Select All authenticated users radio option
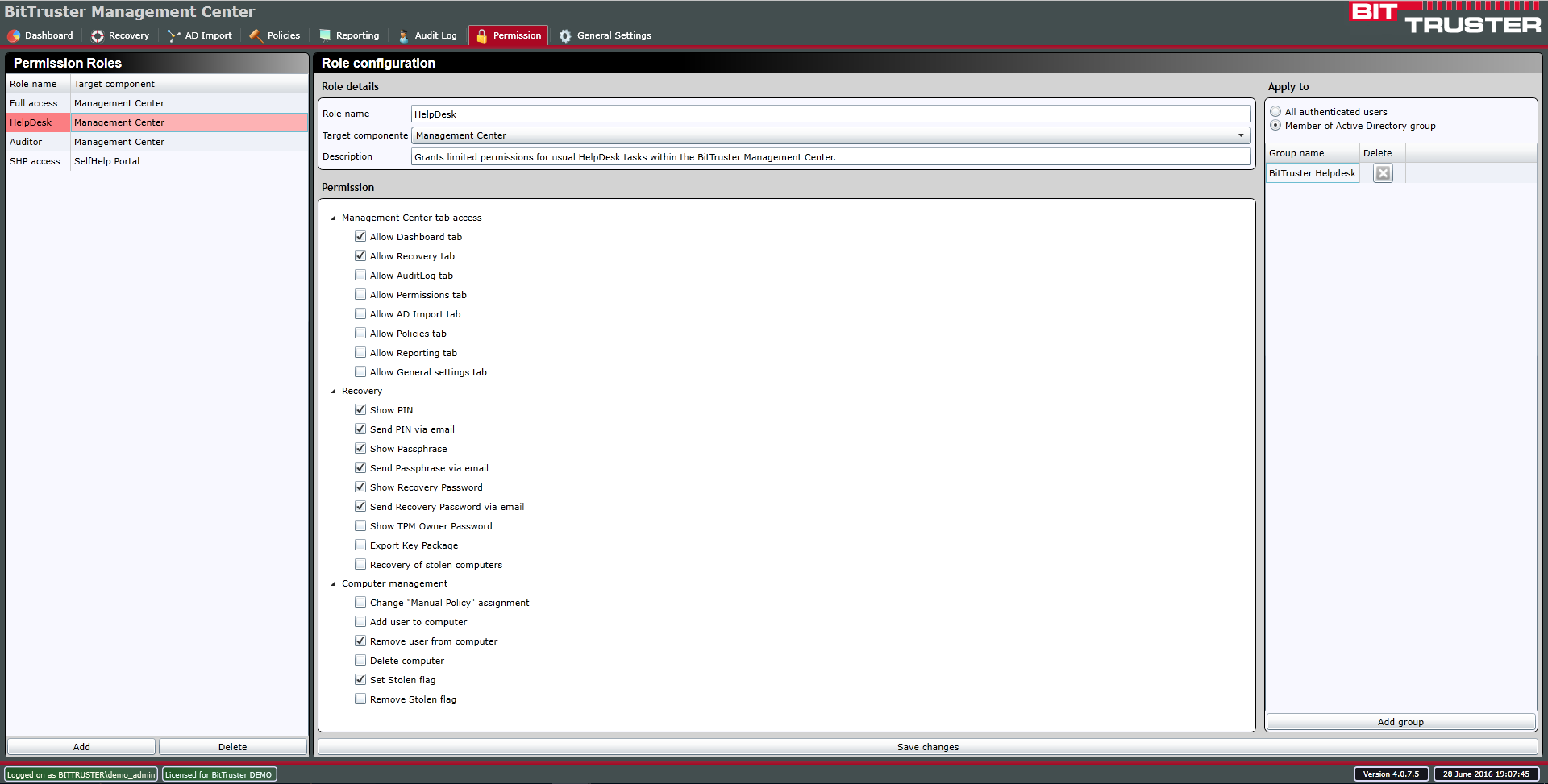1548x784 pixels. pos(1275,112)
